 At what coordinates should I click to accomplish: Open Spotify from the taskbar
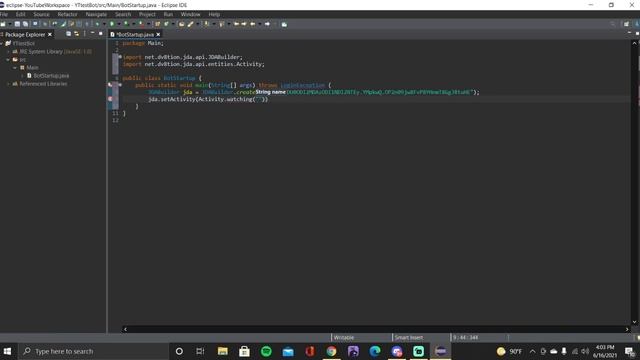(x=266, y=351)
